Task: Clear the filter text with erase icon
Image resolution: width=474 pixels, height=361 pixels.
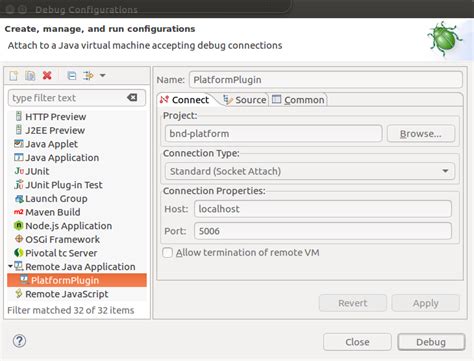Action: click(132, 97)
